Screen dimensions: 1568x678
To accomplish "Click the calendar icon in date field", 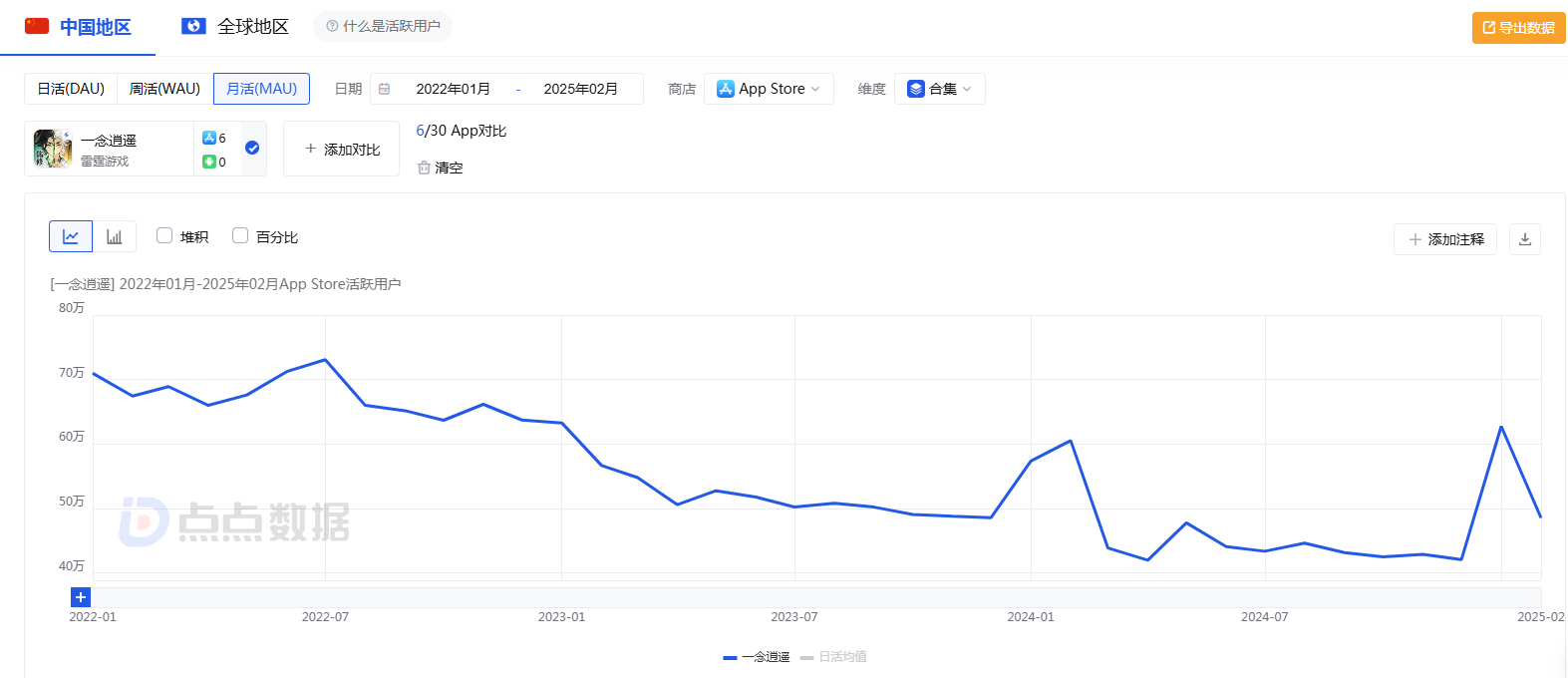I will [x=385, y=89].
